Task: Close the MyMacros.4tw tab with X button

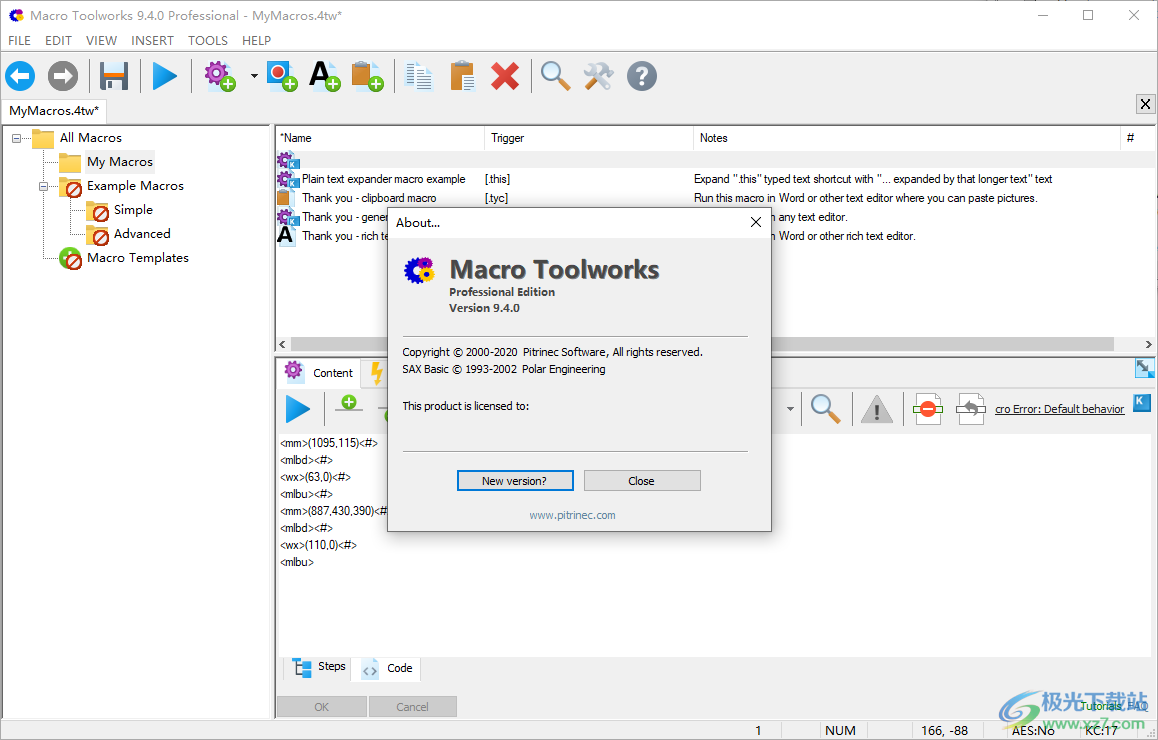Action: [1145, 104]
